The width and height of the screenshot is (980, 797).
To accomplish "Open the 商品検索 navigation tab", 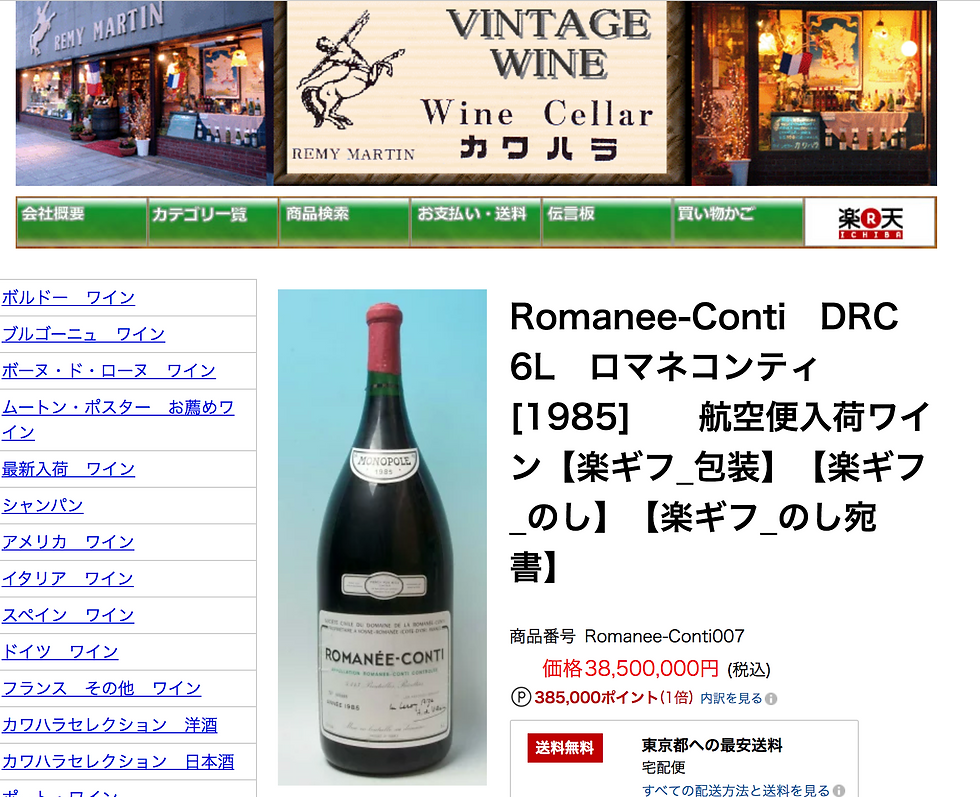I will point(344,222).
